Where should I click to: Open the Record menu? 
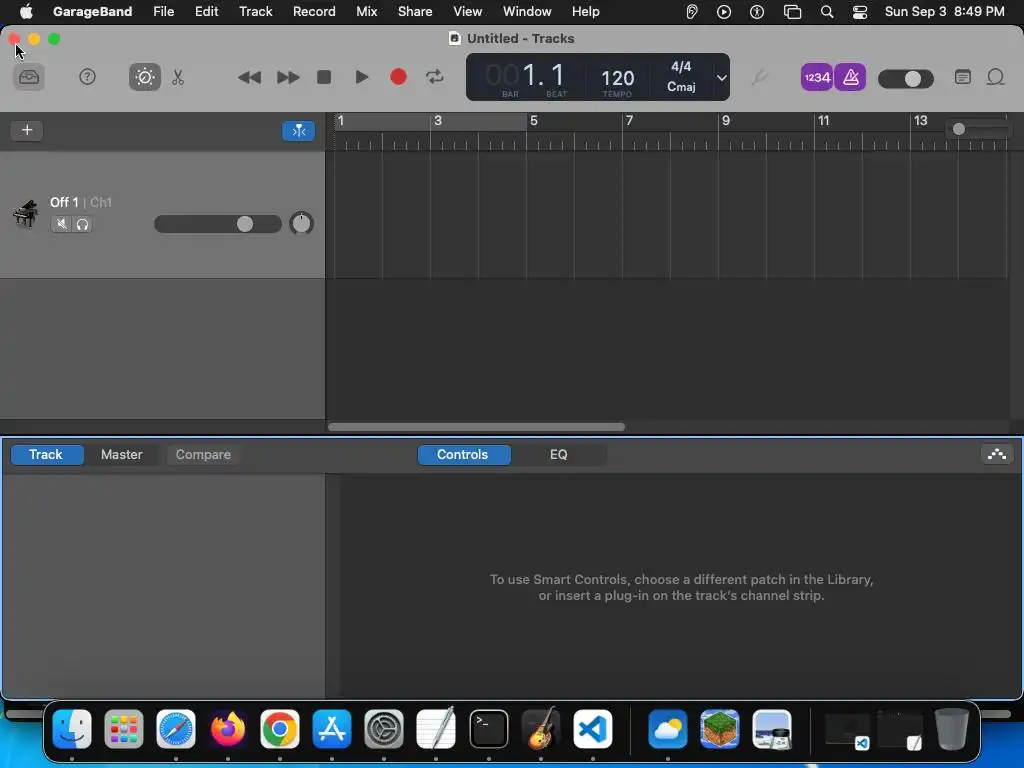point(314,12)
